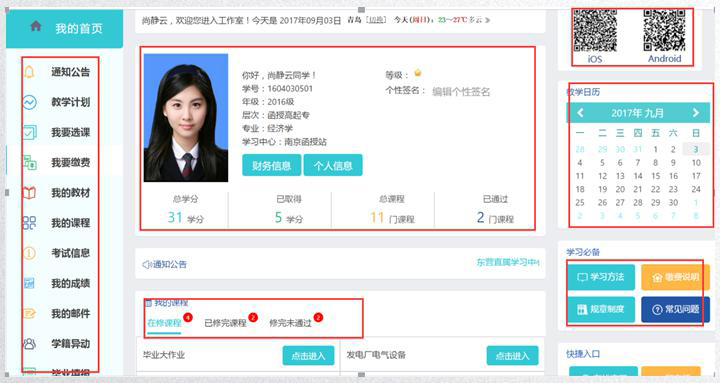Click the 毕业大作业 course name

coord(163,355)
